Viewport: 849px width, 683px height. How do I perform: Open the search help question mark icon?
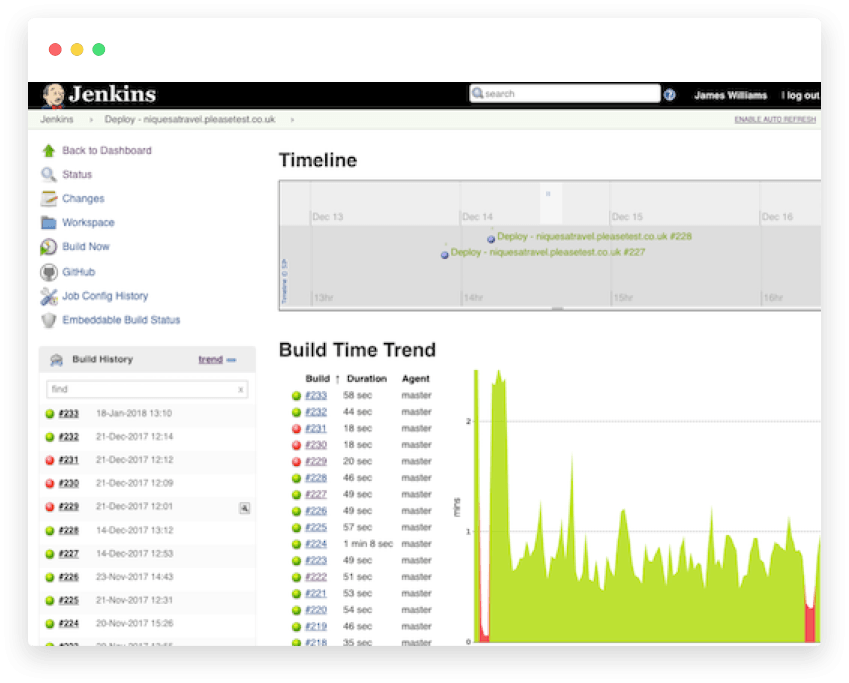click(x=670, y=95)
